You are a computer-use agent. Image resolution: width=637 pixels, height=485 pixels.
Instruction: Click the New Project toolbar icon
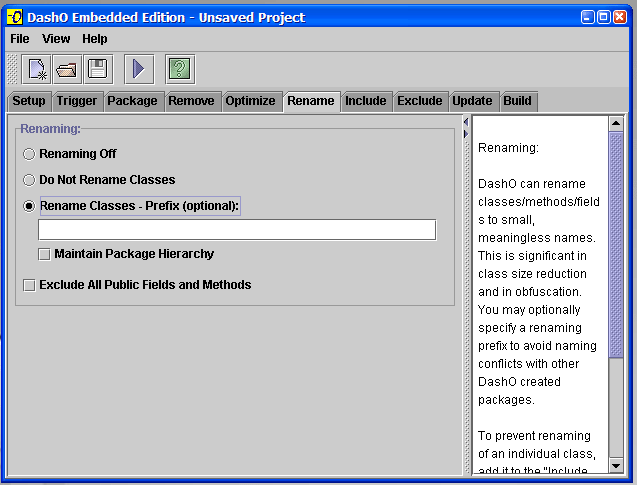[36, 69]
